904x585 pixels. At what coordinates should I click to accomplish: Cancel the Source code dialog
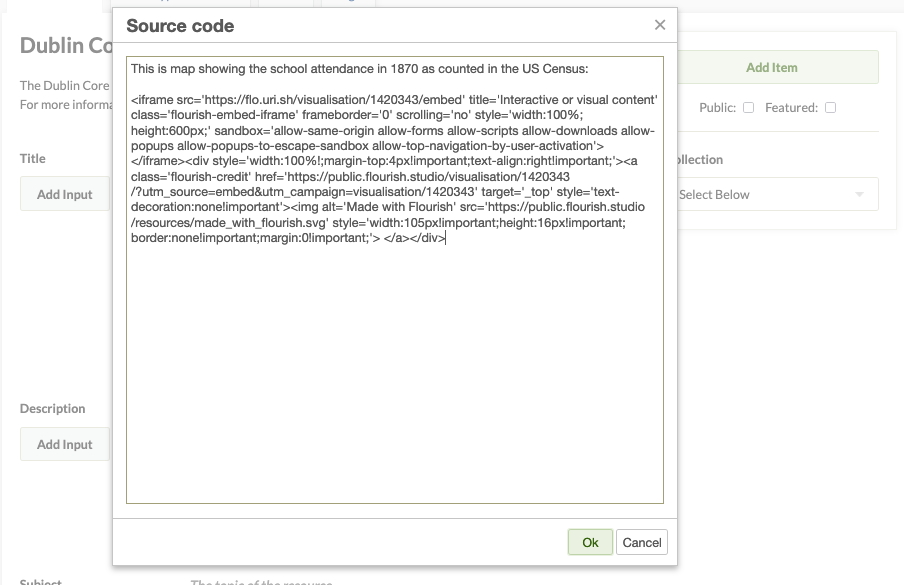[x=642, y=542]
